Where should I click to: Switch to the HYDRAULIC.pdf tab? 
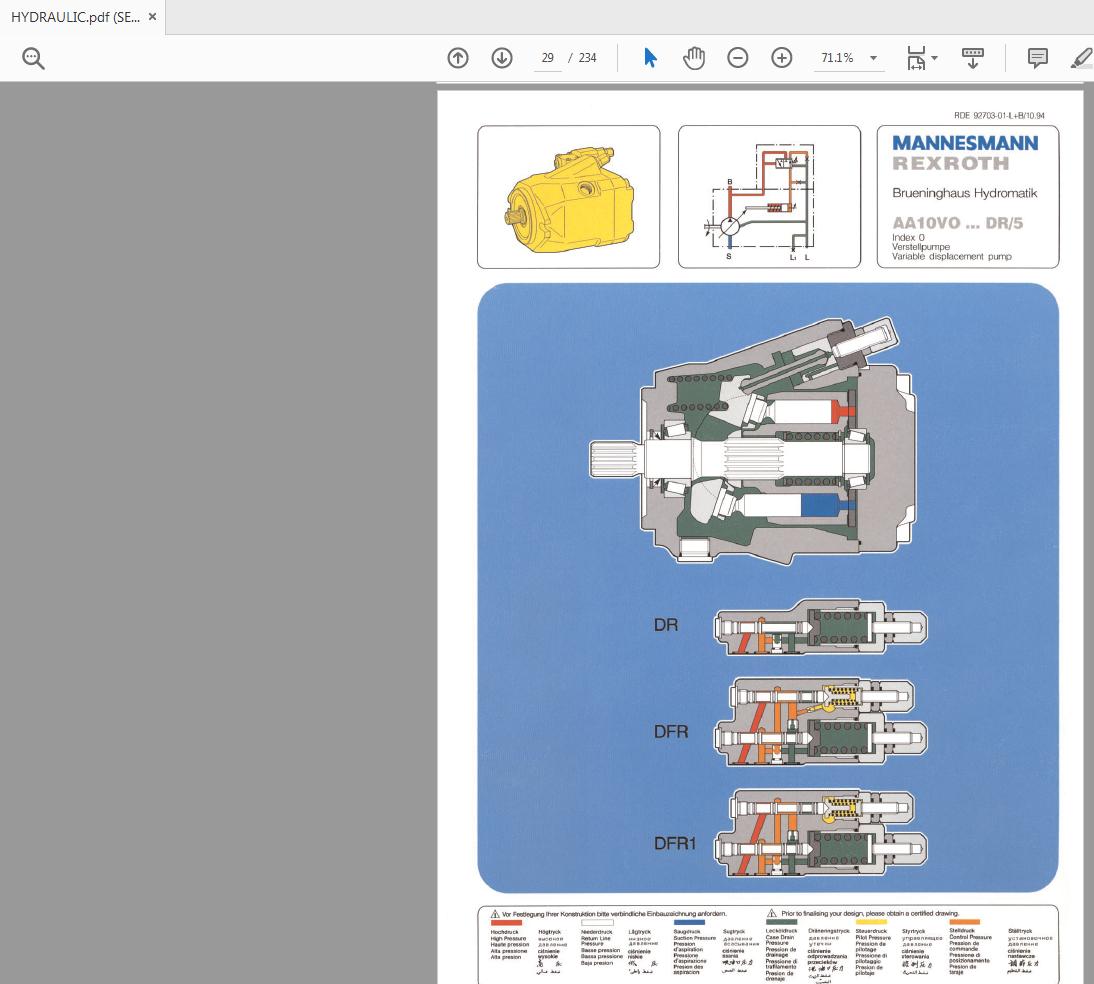(x=75, y=16)
